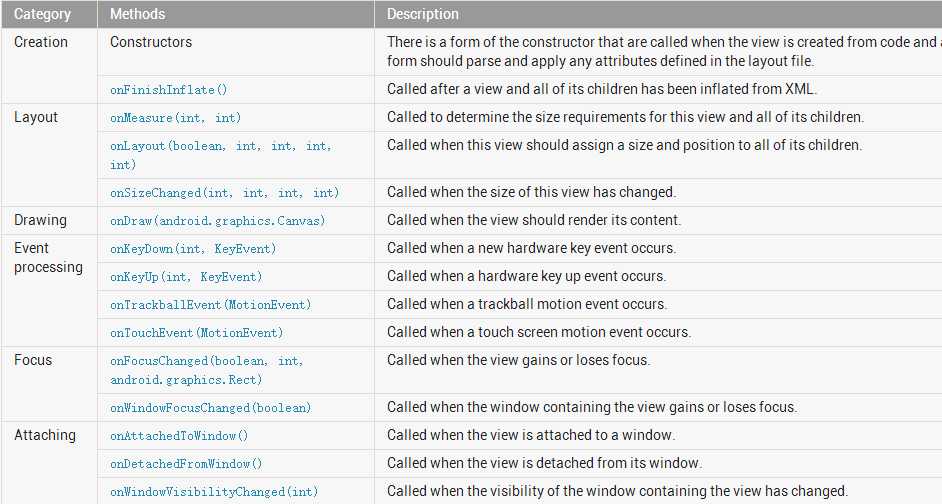Click description 'Called when a hardware key up event occurs'
Viewport: 942px width, 504px height.
pyautogui.click(x=527, y=276)
